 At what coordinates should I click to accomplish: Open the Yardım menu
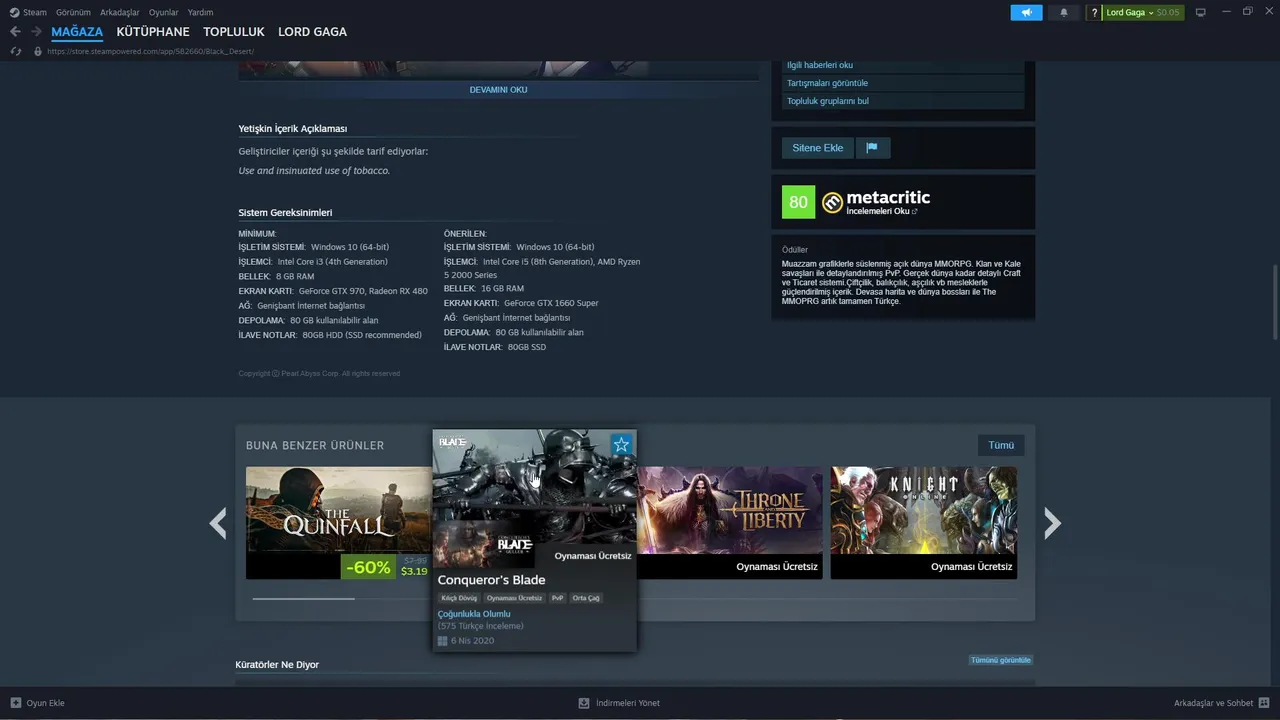pos(200,12)
